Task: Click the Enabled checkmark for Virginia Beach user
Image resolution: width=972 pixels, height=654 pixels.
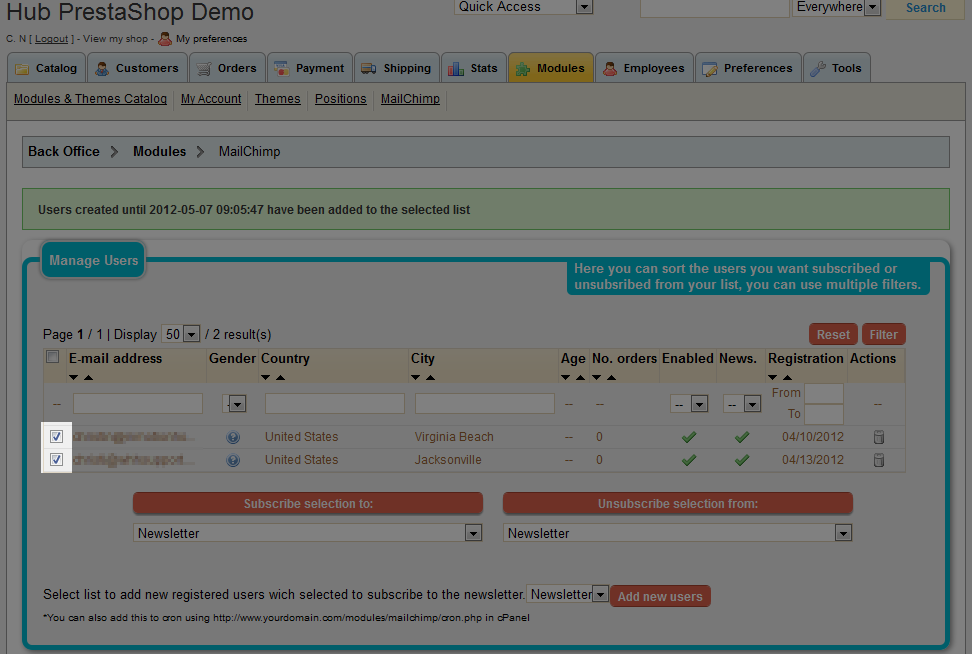Action: click(x=688, y=437)
